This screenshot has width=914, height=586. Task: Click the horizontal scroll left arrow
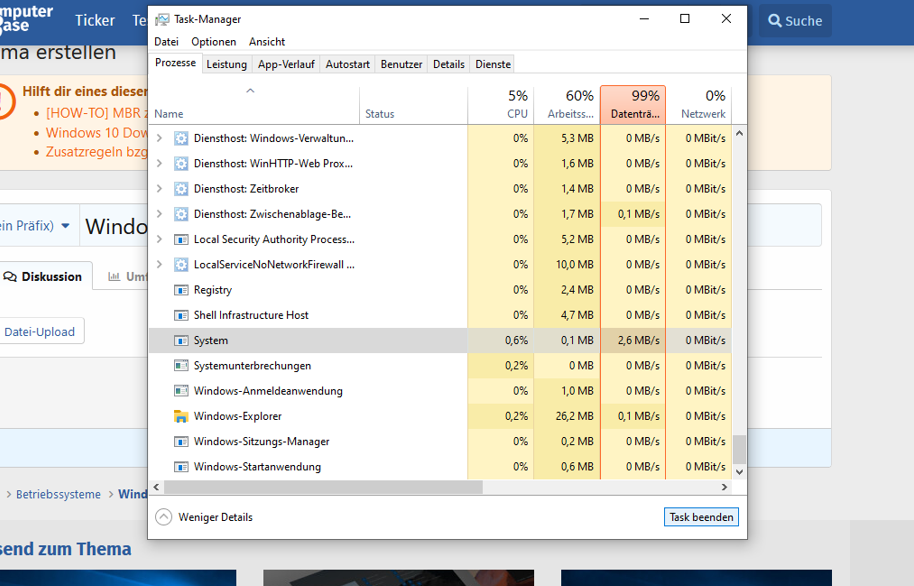pyautogui.click(x=156, y=487)
